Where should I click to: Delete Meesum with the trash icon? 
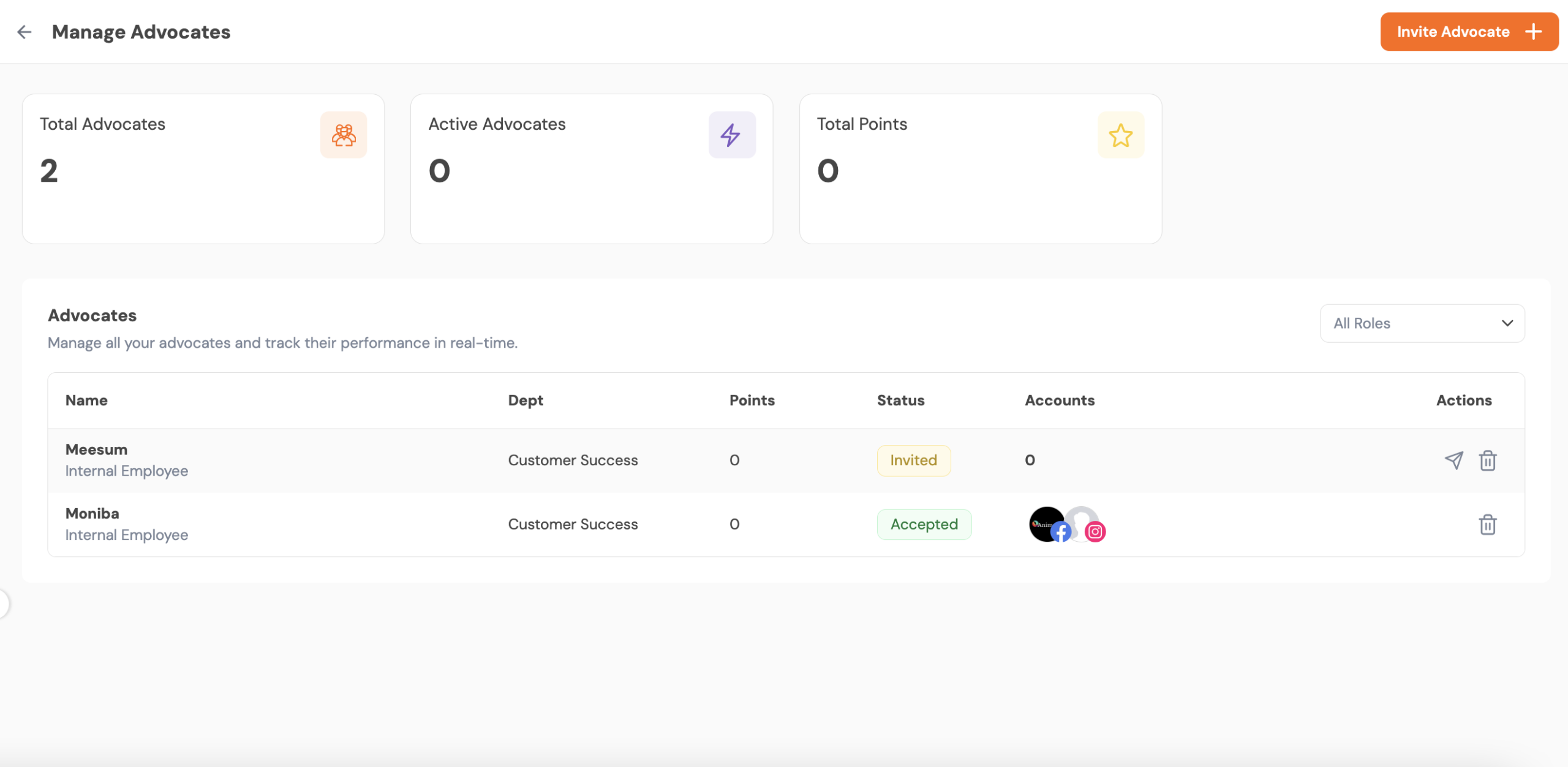click(1488, 460)
